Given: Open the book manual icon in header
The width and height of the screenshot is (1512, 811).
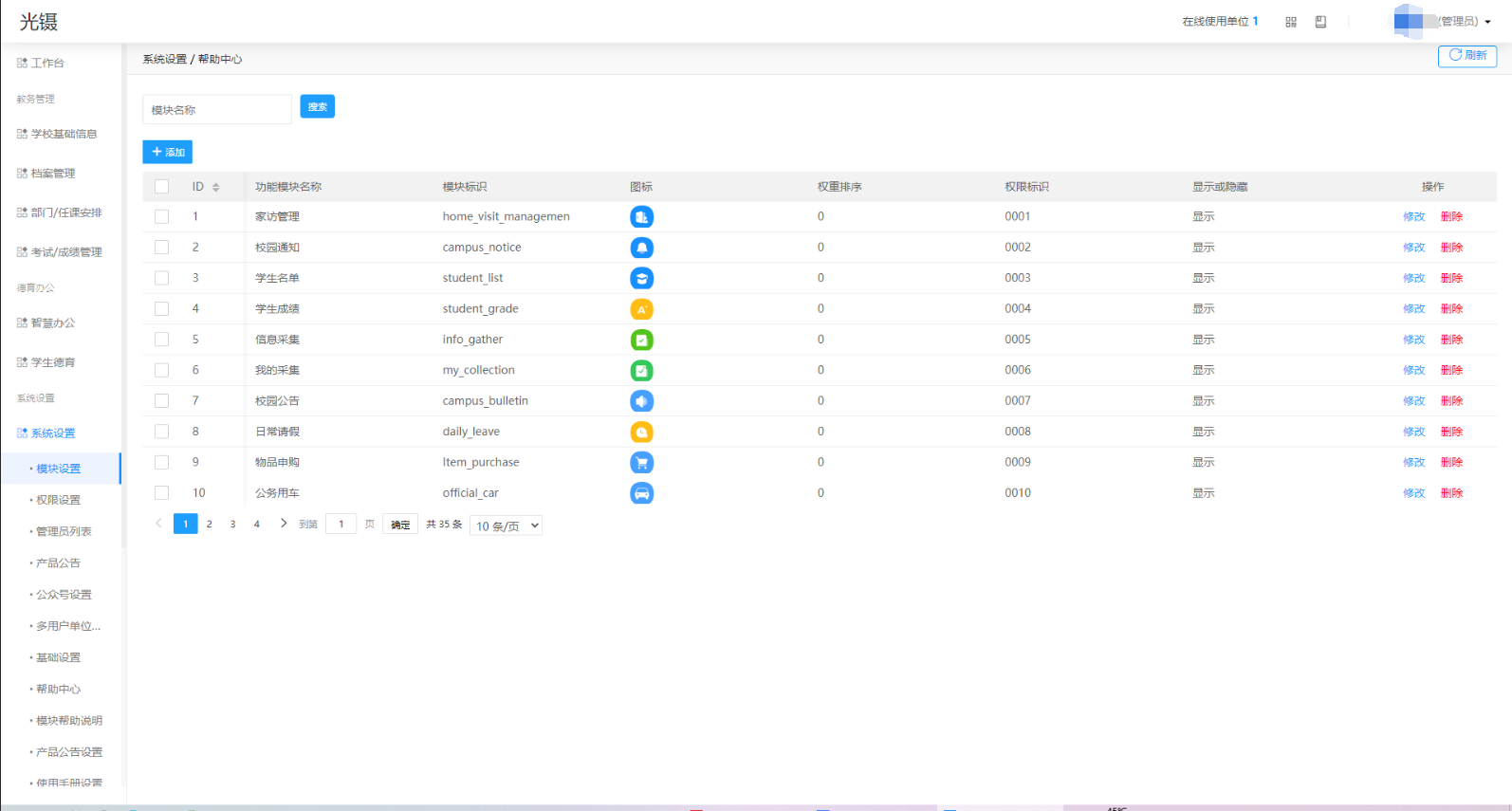Looking at the screenshot, I should coord(1320,22).
